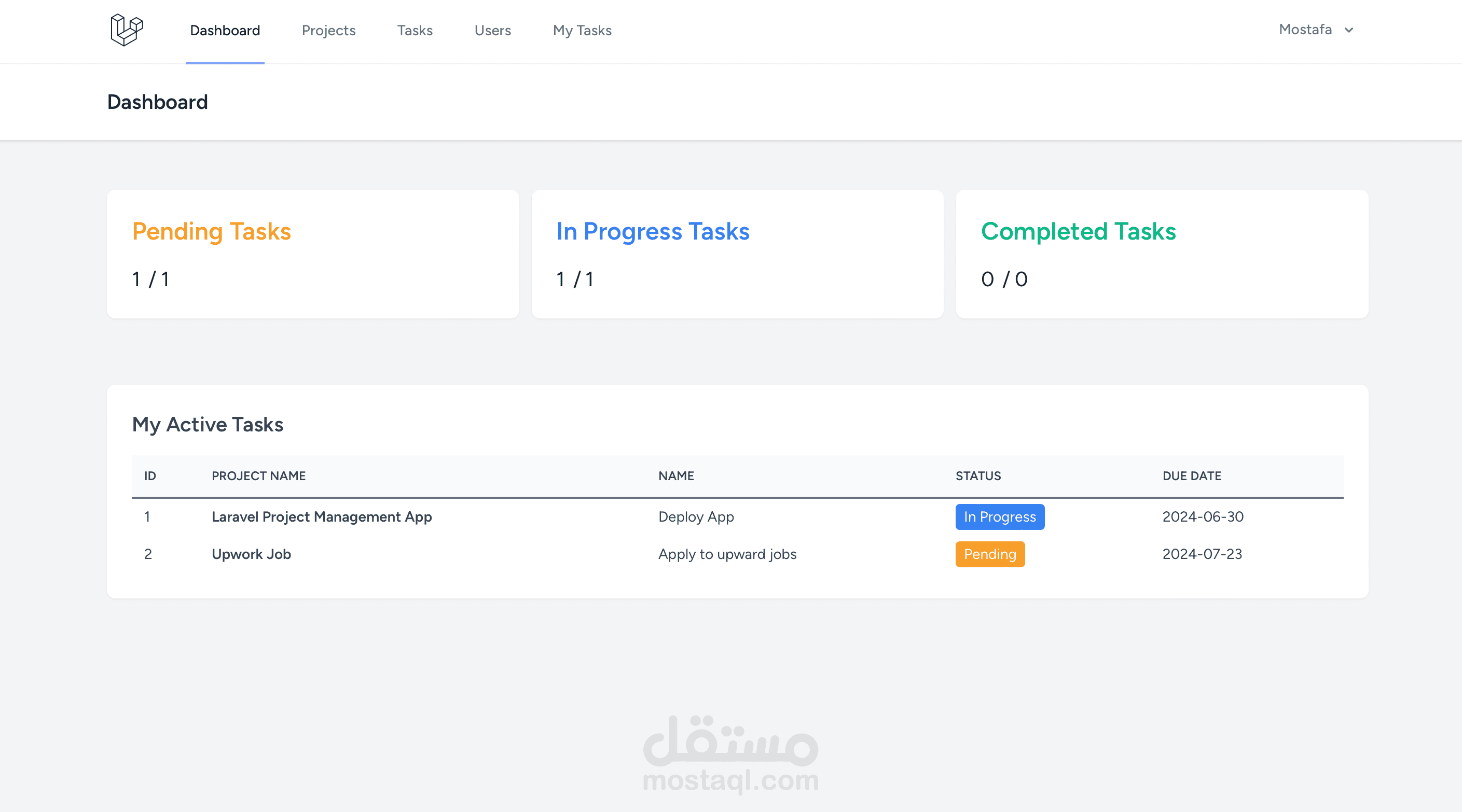Click the In Progress status badge
Screen dimensions: 1462x812
pos(999,516)
